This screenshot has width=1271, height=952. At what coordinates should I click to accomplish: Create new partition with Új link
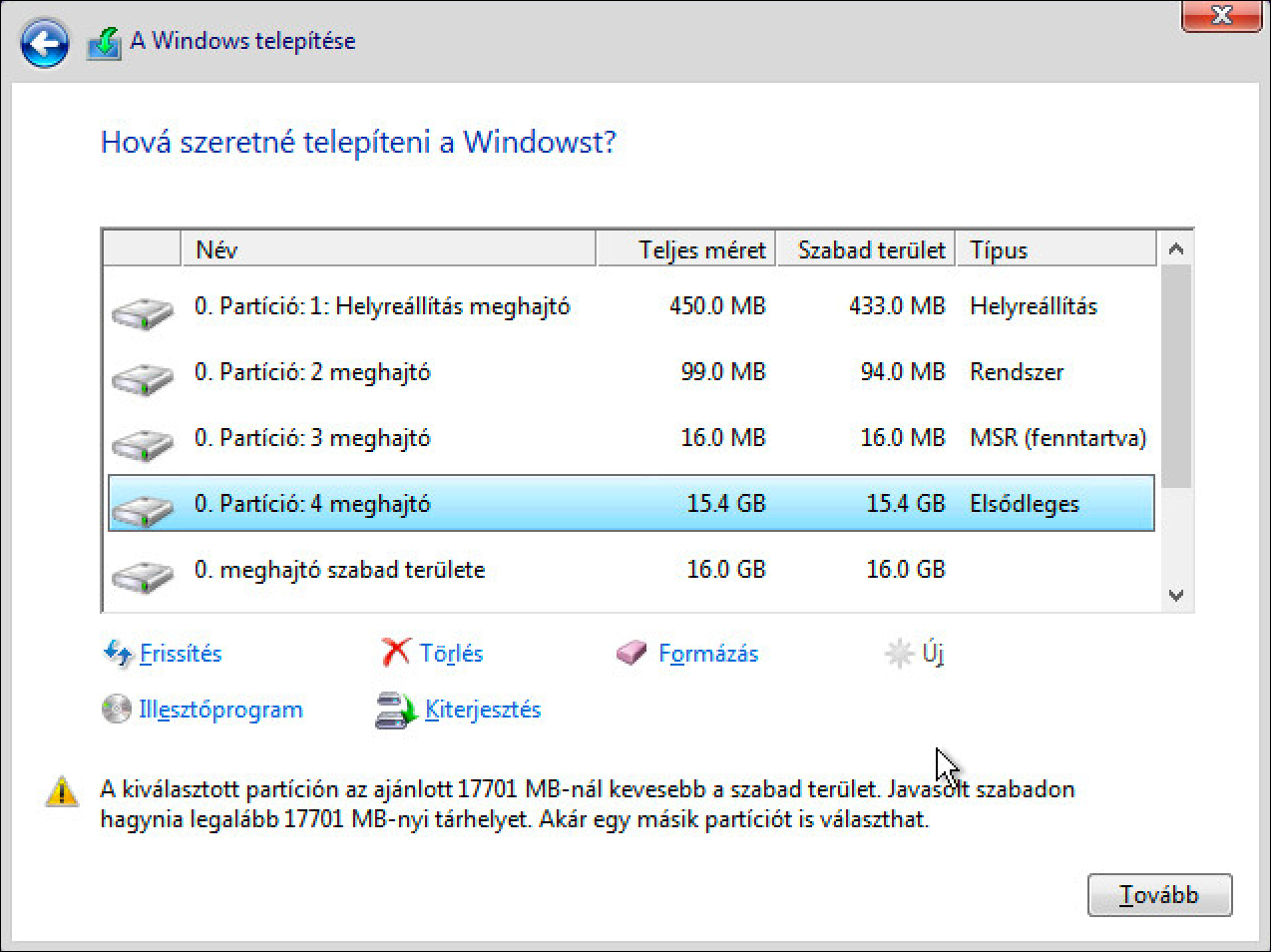pyautogui.click(x=933, y=654)
